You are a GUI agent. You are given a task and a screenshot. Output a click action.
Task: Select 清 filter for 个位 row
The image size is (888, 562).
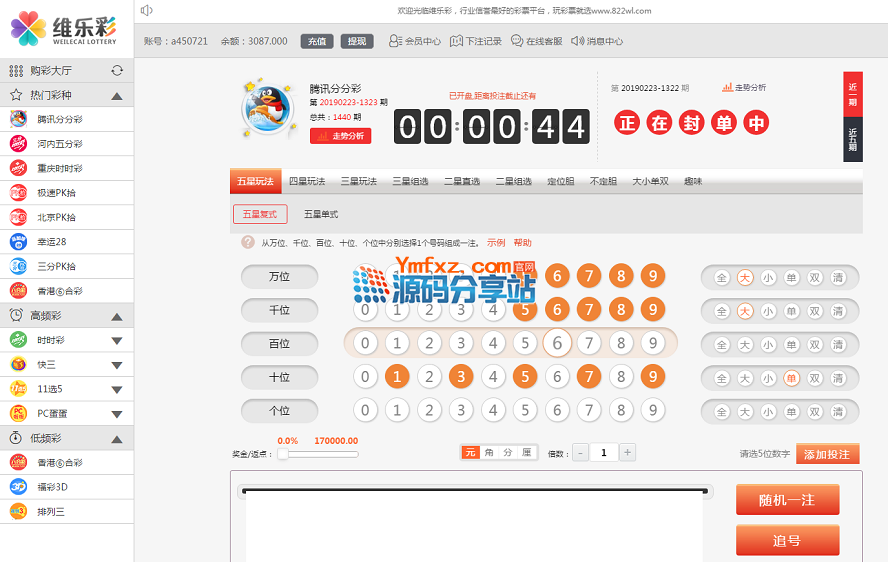point(838,412)
